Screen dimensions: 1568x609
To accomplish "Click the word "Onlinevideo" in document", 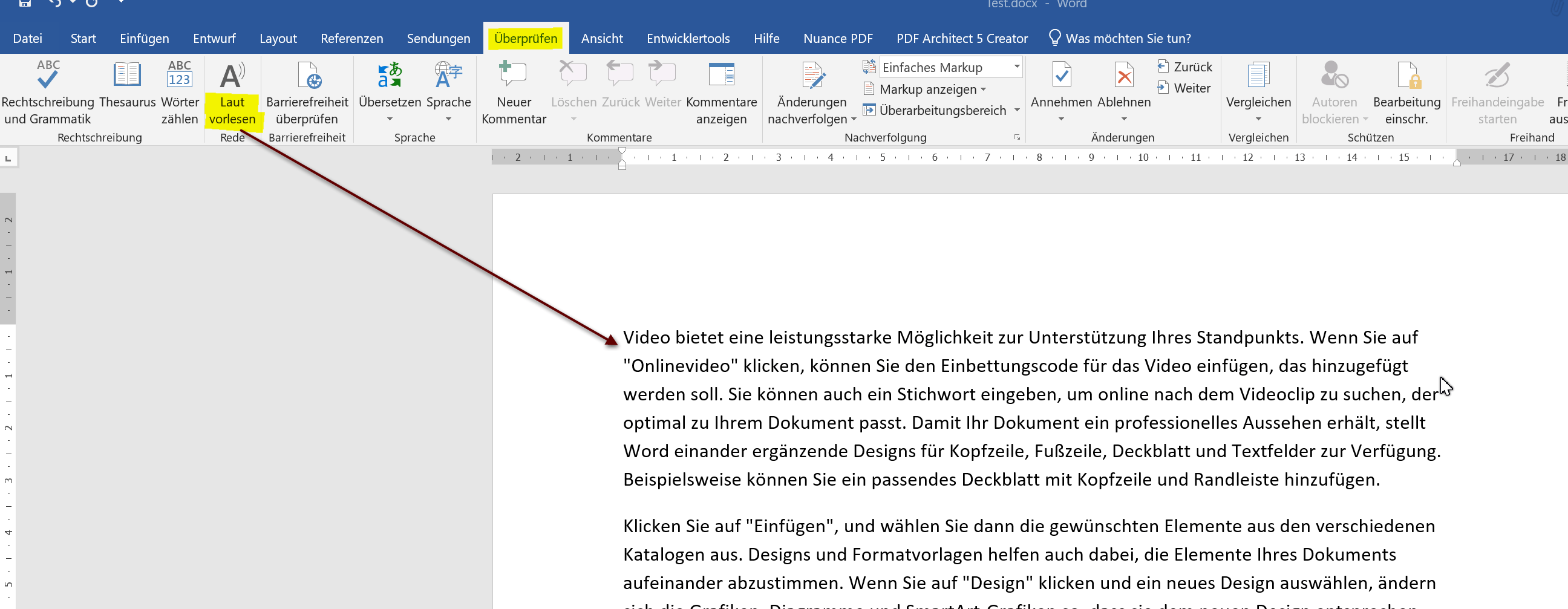I will (x=681, y=366).
